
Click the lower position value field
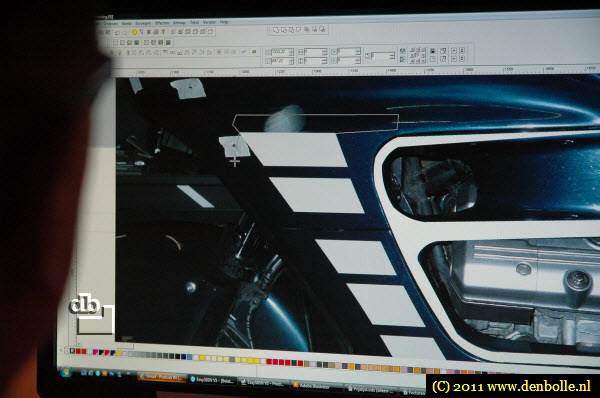coord(280,60)
